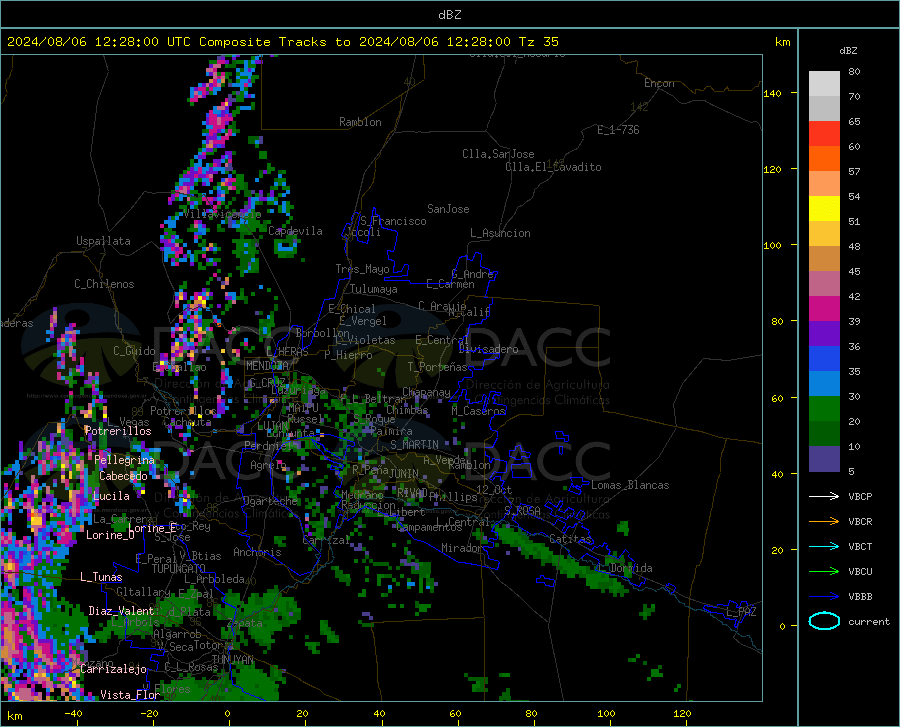The width and height of the screenshot is (900, 727).
Task: Click the 'Diaz_Valent' map label
Action: coord(121,611)
